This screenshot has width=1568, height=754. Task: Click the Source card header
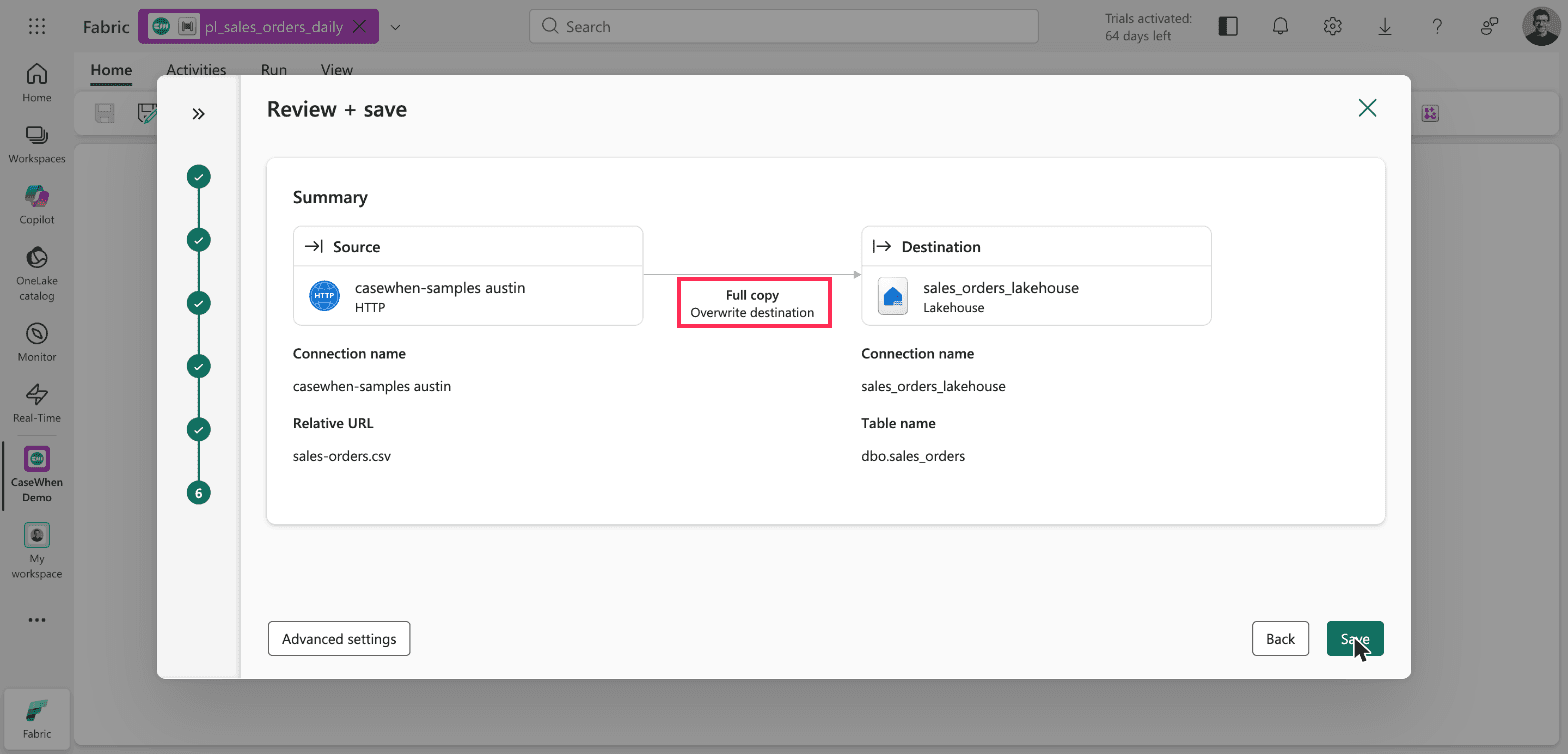point(468,246)
